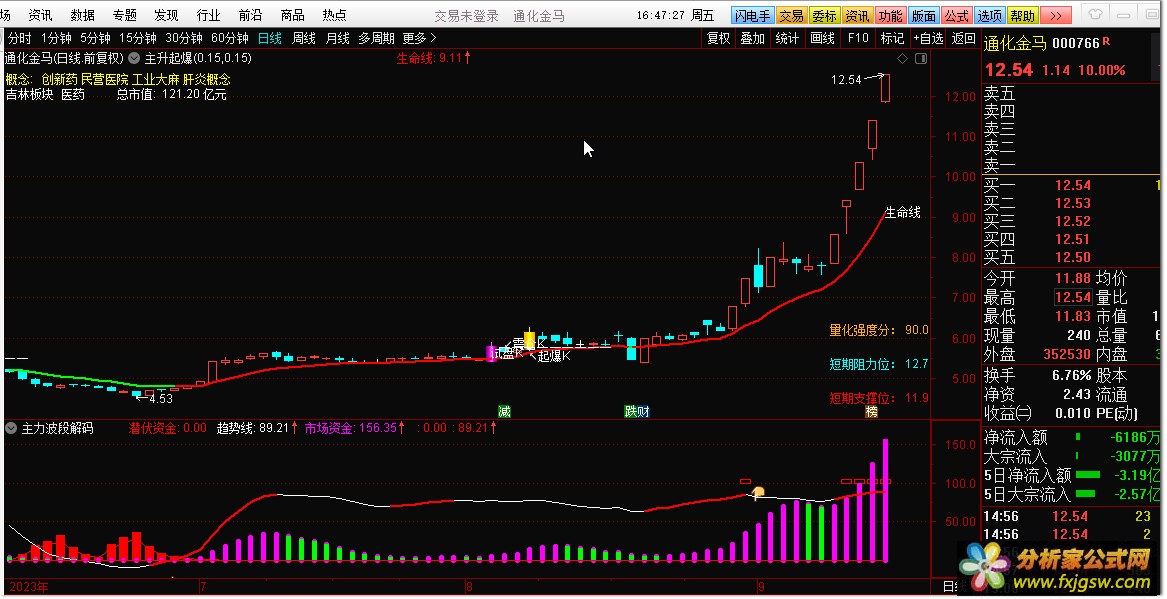Open the 发现 menu
Viewport: 1167px width, 599px height.
coord(166,15)
